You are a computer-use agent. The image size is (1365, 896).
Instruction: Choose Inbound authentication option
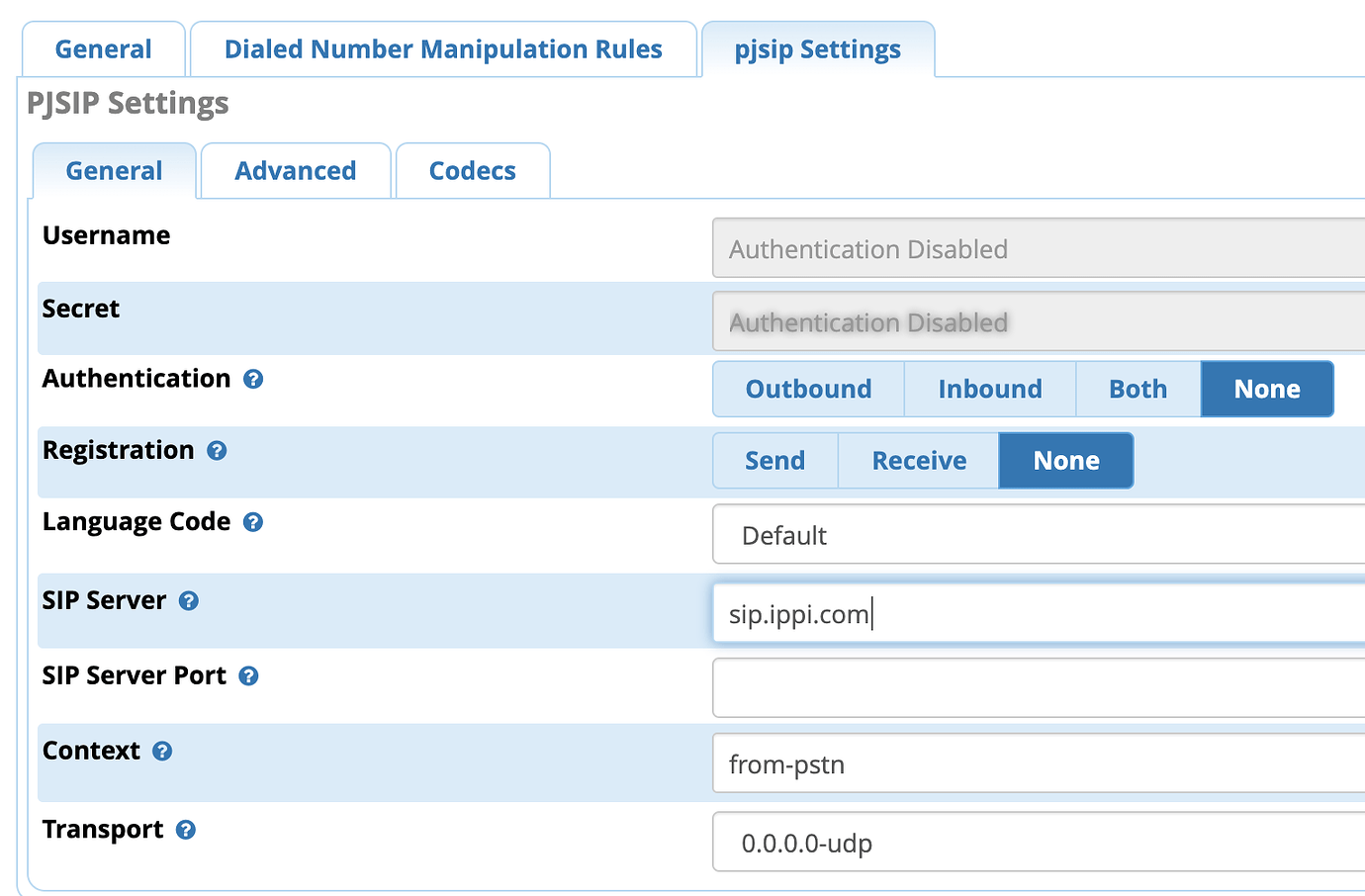tap(989, 389)
